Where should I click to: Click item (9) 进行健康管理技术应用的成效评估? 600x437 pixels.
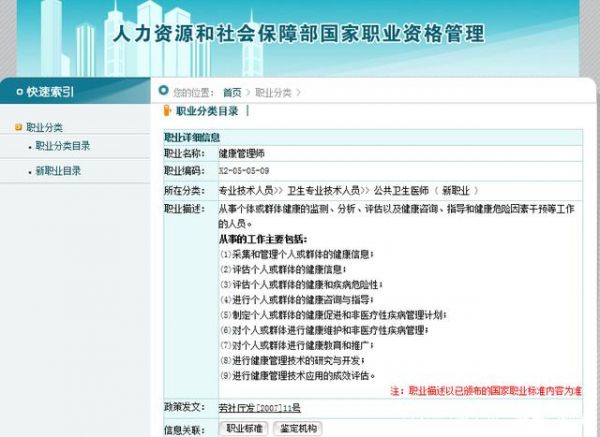click(297, 376)
